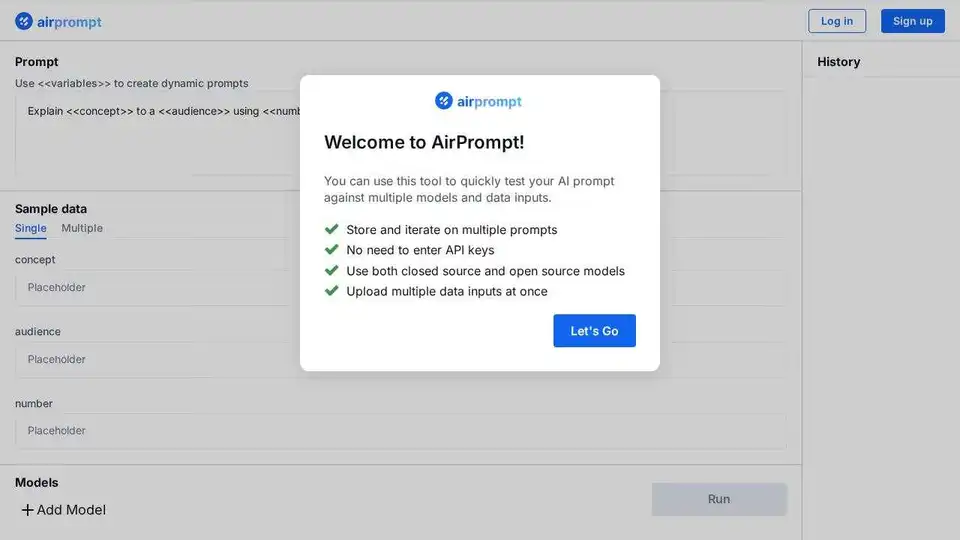Click checkmark beside Upload multiple data inputs
This screenshot has width=960, height=540.
(x=331, y=290)
